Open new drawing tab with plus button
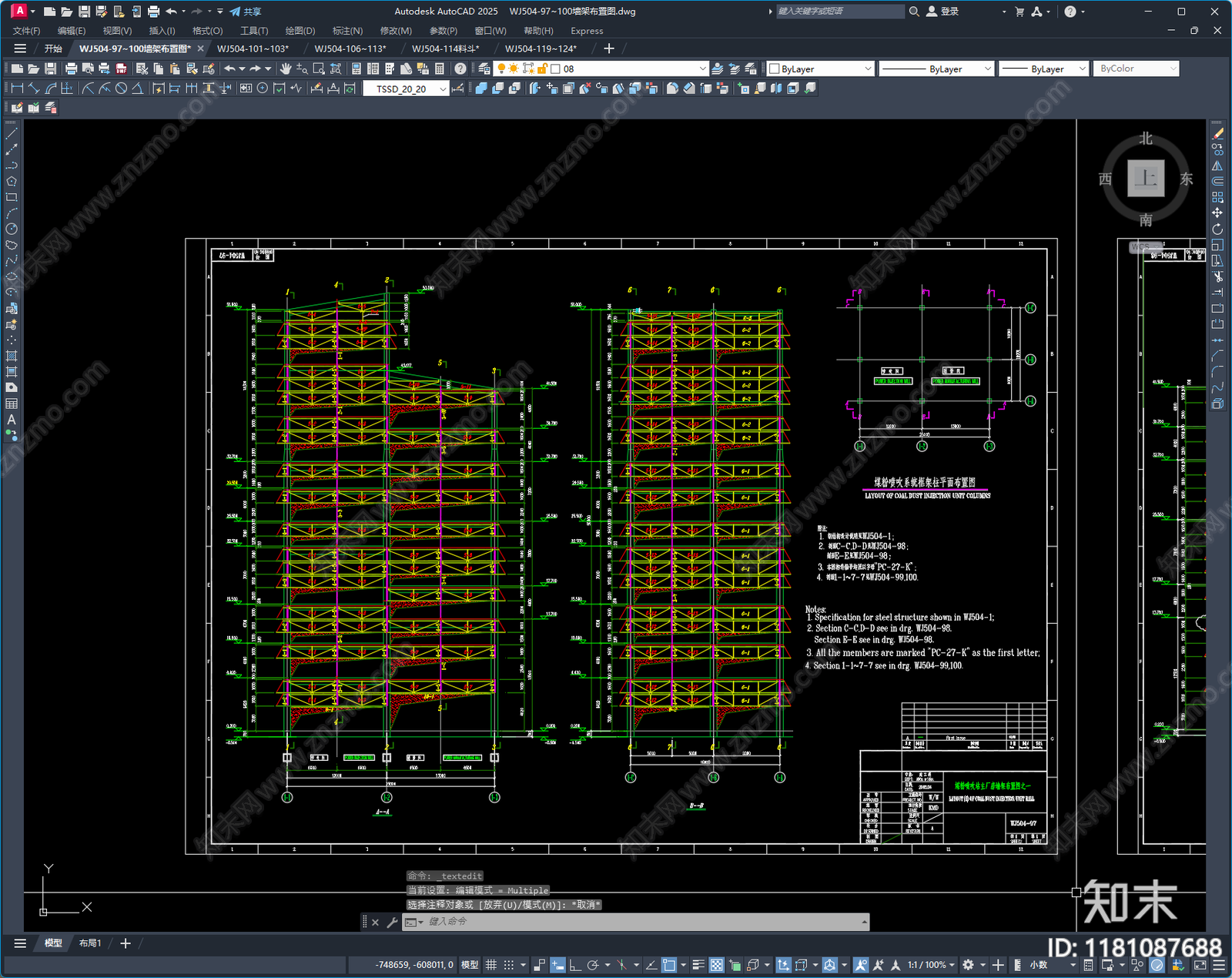Viewport: 1232px width, 978px height. click(608, 49)
